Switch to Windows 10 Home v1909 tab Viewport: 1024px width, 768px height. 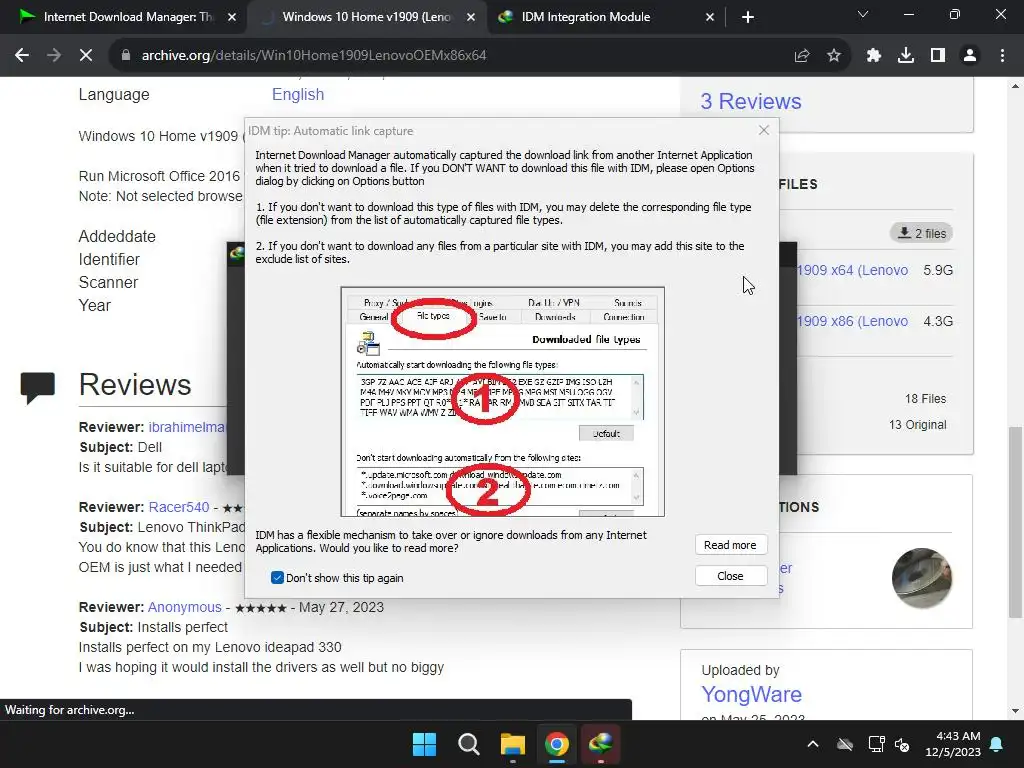pyautogui.click(x=366, y=17)
